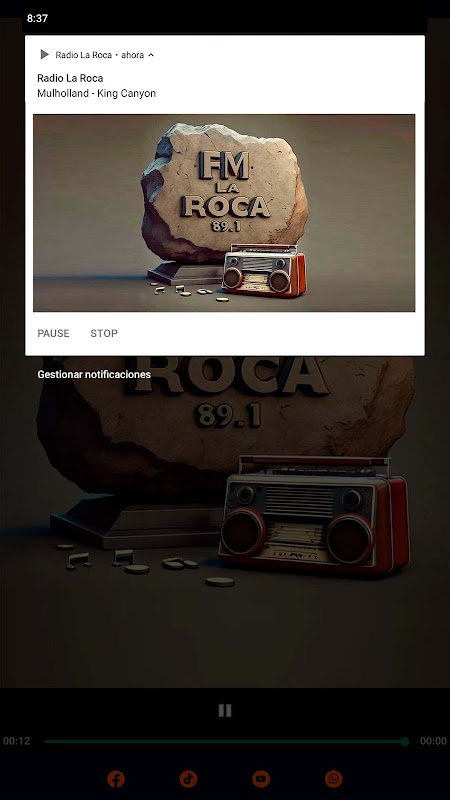Pause playback with the bottom player button
The image size is (450, 800).
(225, 710)
